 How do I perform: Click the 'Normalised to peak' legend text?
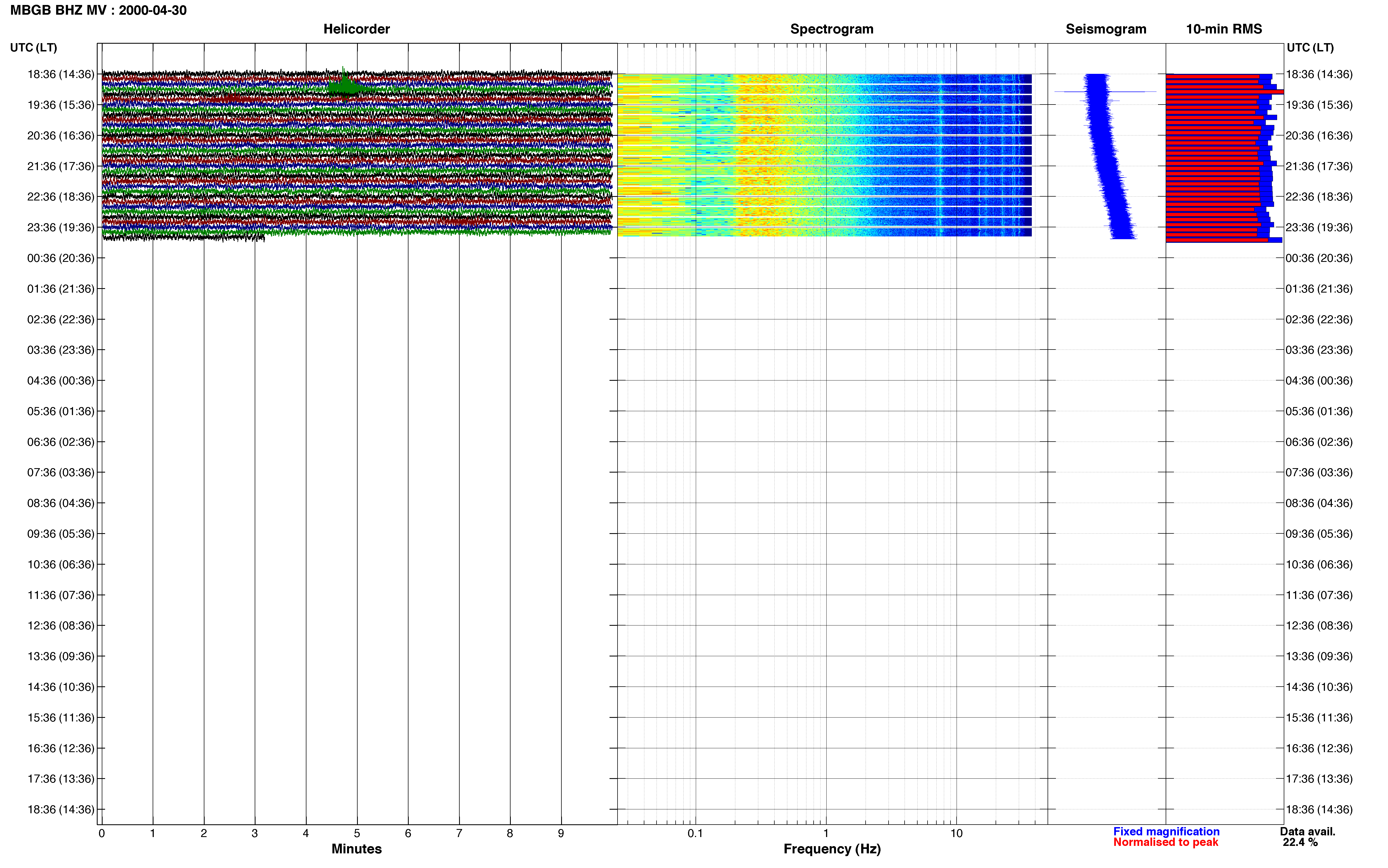click(x=1165, y=843)
